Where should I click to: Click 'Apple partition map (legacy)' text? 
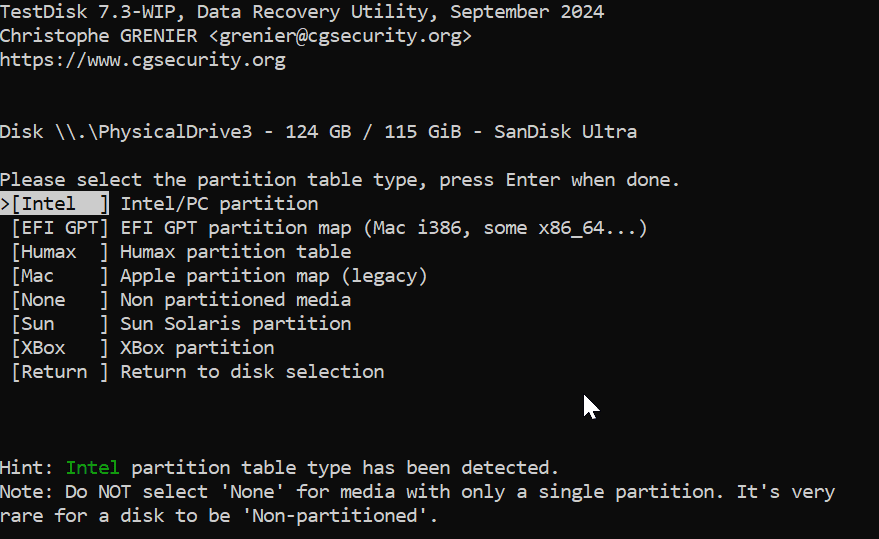click(274, 276)
